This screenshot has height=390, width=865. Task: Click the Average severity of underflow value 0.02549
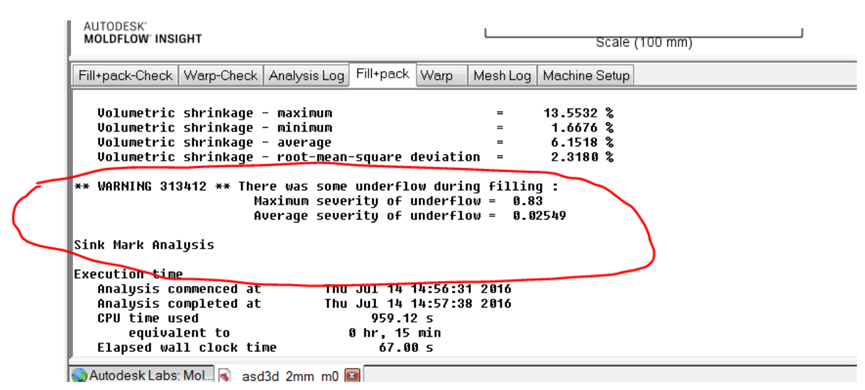coord(540,216)
